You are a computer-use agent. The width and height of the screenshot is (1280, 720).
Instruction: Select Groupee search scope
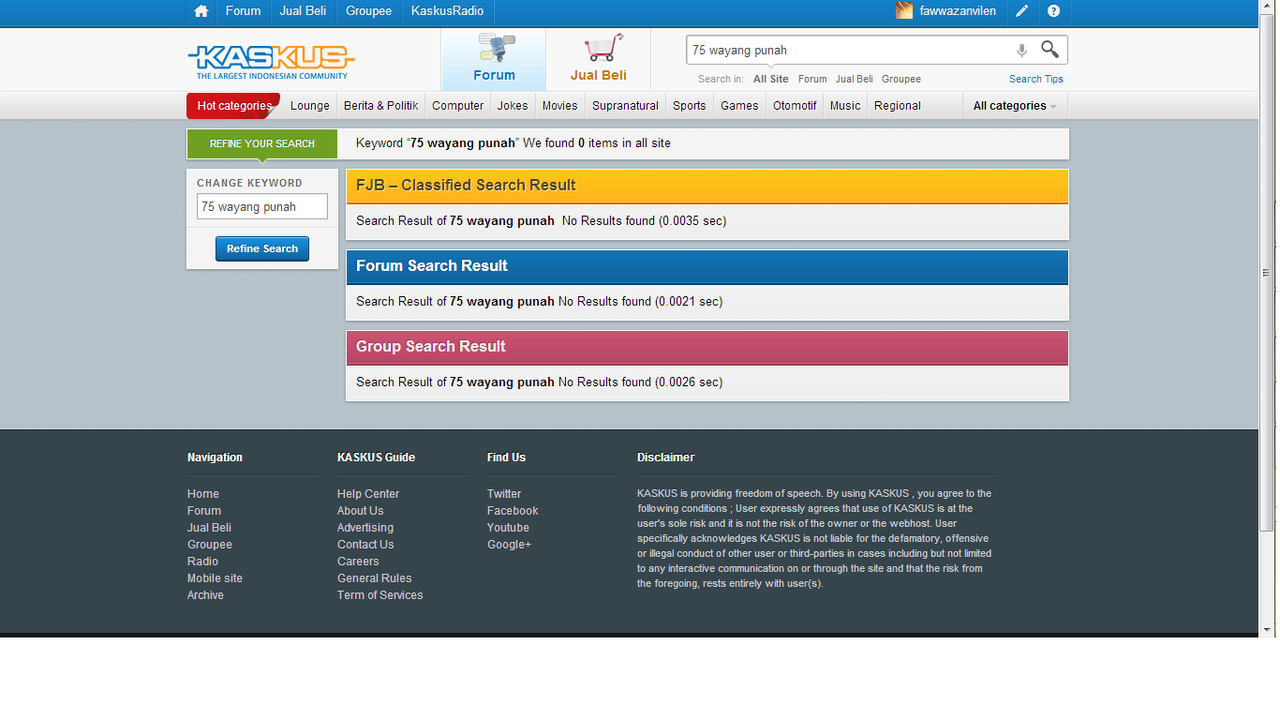pyautogui.click(x=901, y=79)
